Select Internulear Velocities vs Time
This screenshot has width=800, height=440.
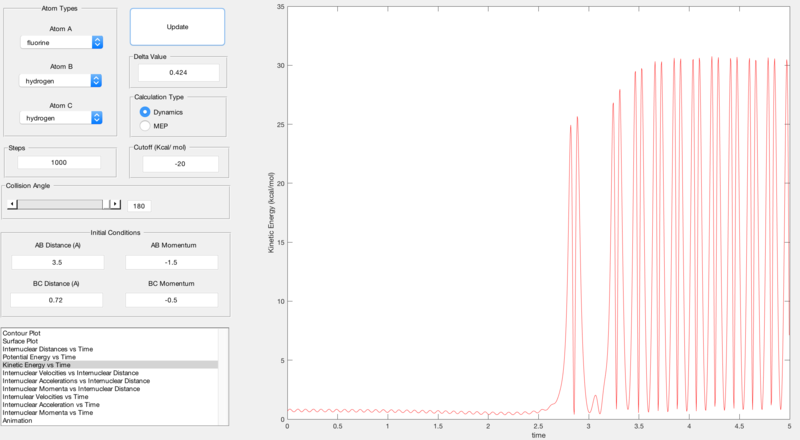[x=45, y=397]
